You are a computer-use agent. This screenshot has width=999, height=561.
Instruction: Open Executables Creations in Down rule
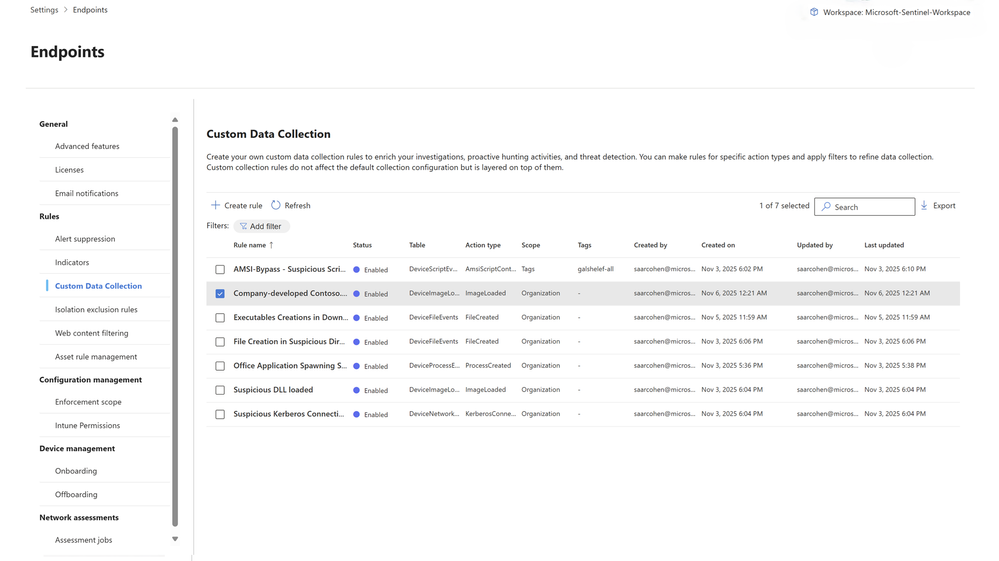[x=291, y=317]
